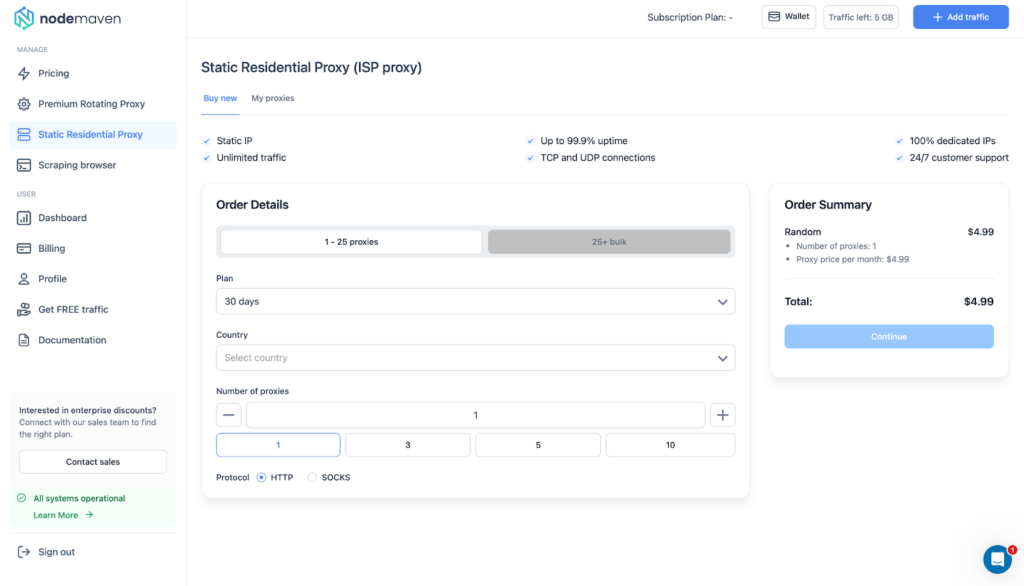The width and height of the screenshot is (1024, 586).
Task: Click the Dashboard chart icon
Action: tap(24, 218)
